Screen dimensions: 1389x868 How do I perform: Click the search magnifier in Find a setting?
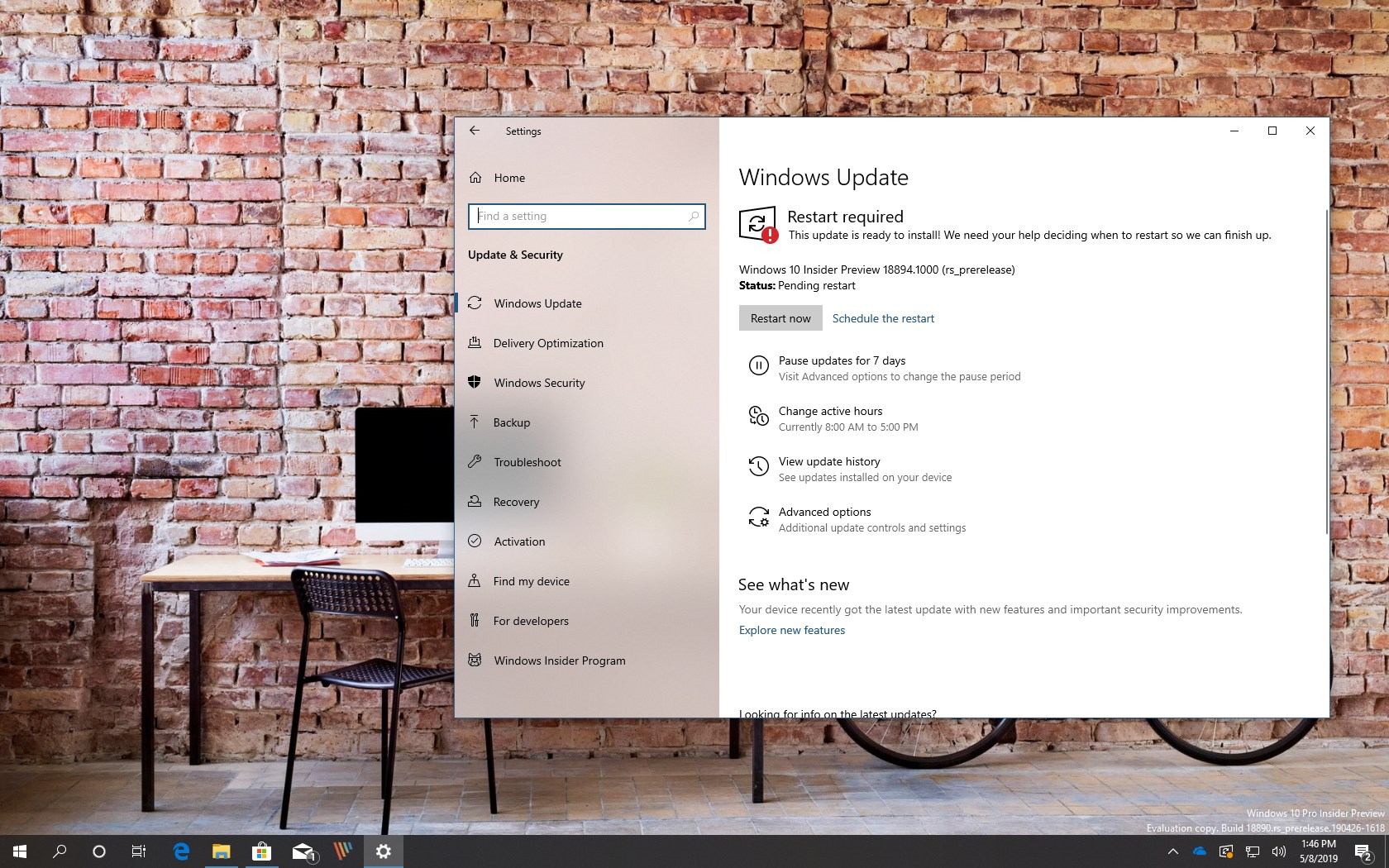[694, 217]
